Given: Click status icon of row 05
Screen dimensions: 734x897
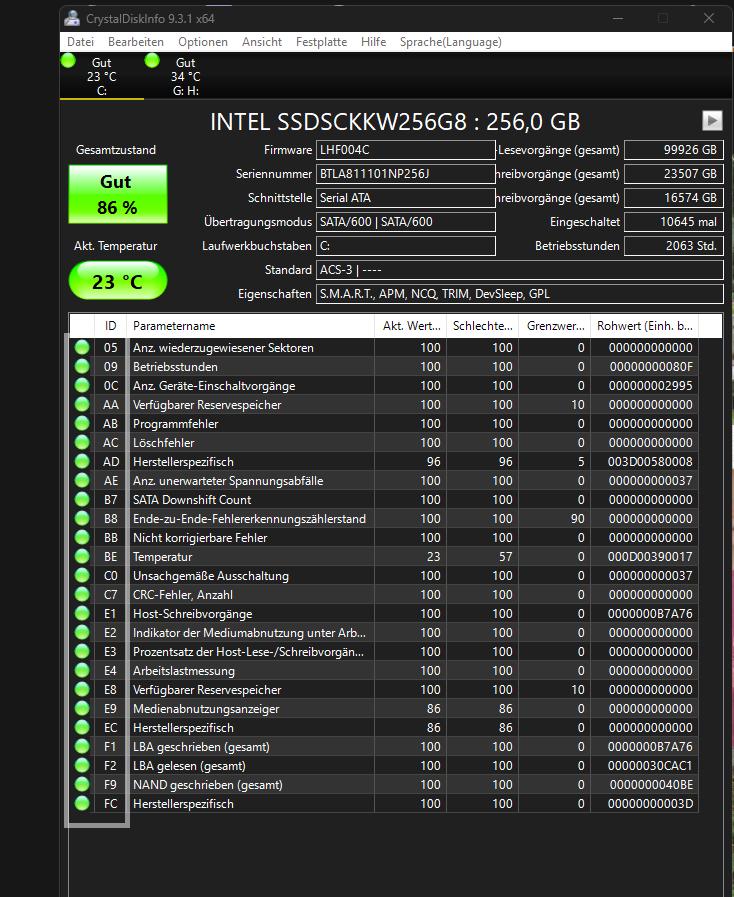Looking at the screenshot, I should [x=82, y=347].
